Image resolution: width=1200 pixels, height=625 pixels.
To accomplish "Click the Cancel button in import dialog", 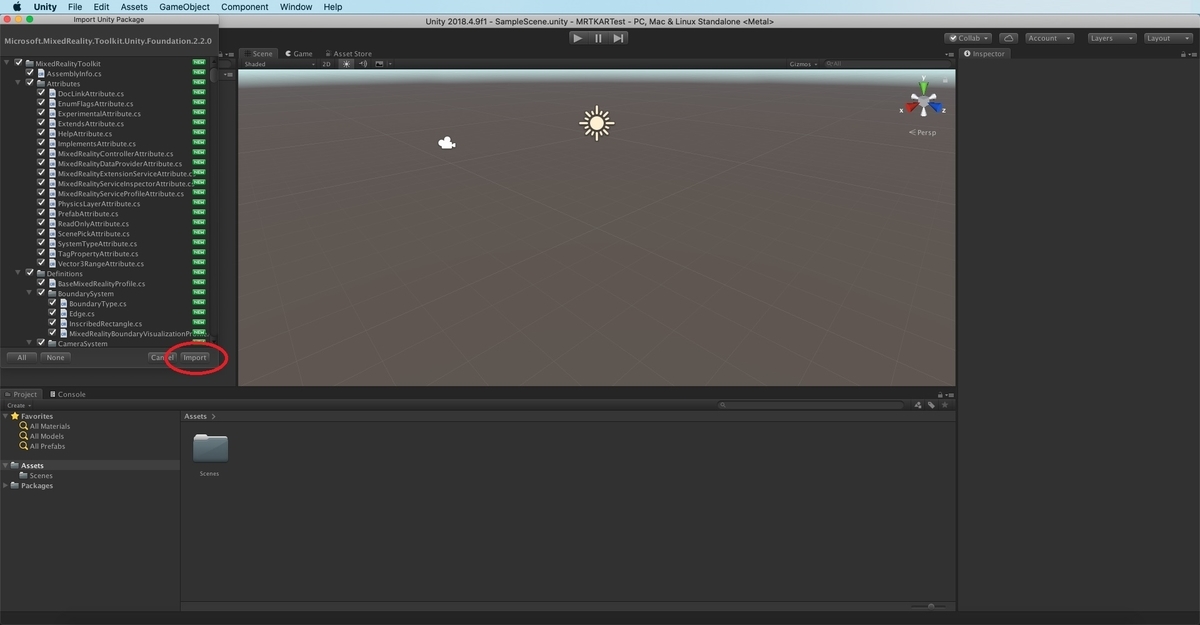I will 160,357.
